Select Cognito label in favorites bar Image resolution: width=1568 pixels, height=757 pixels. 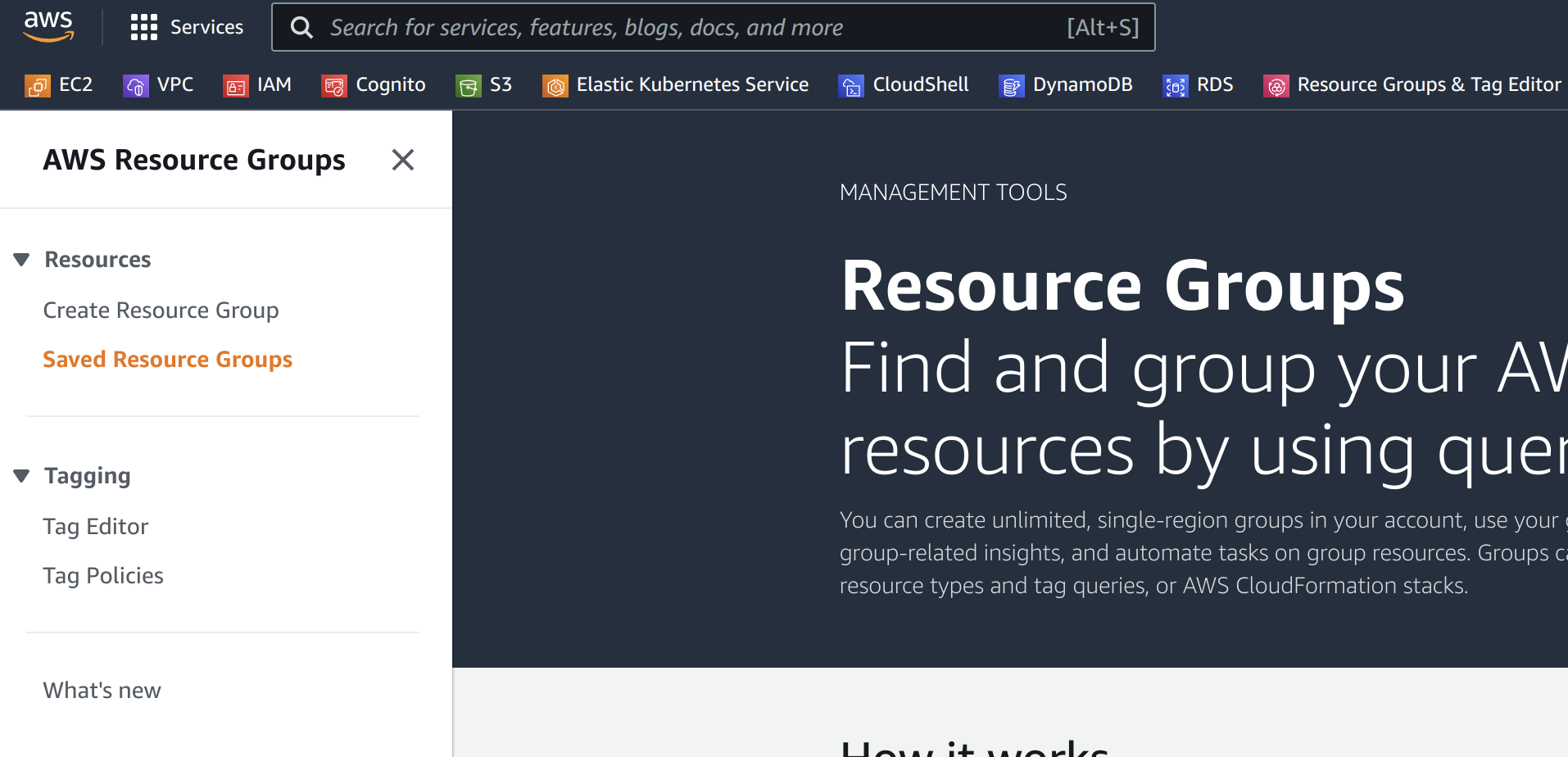tap(391, 84)
